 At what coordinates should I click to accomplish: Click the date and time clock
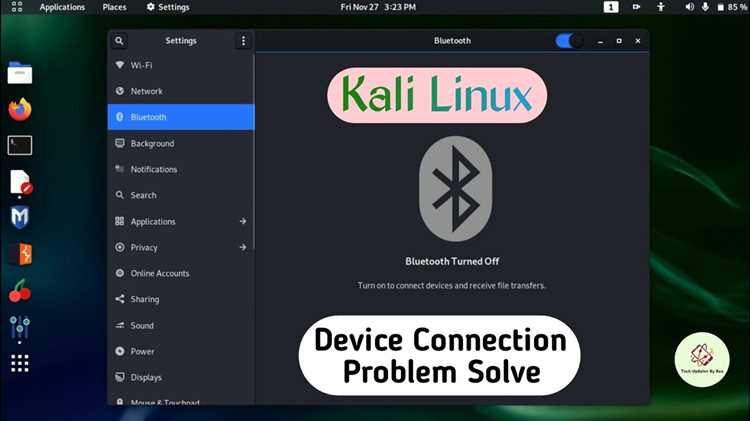click(378, 7)
